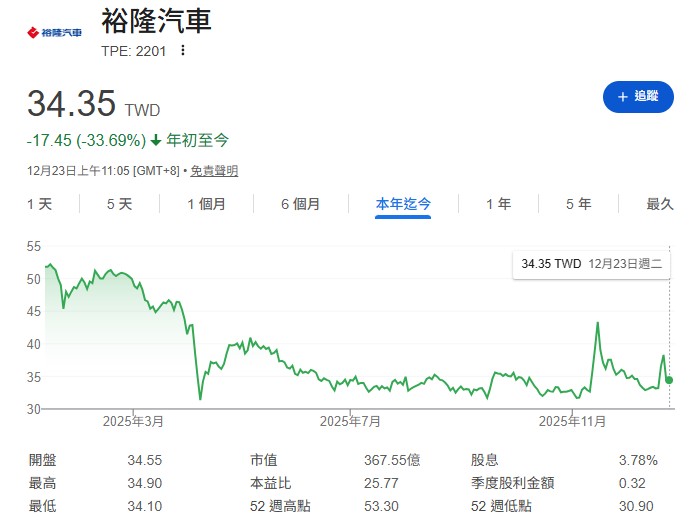Screen dimensions: 690x532
Task: Click the 裕隆汽車 stock title heading
Action: coord(157,21)
